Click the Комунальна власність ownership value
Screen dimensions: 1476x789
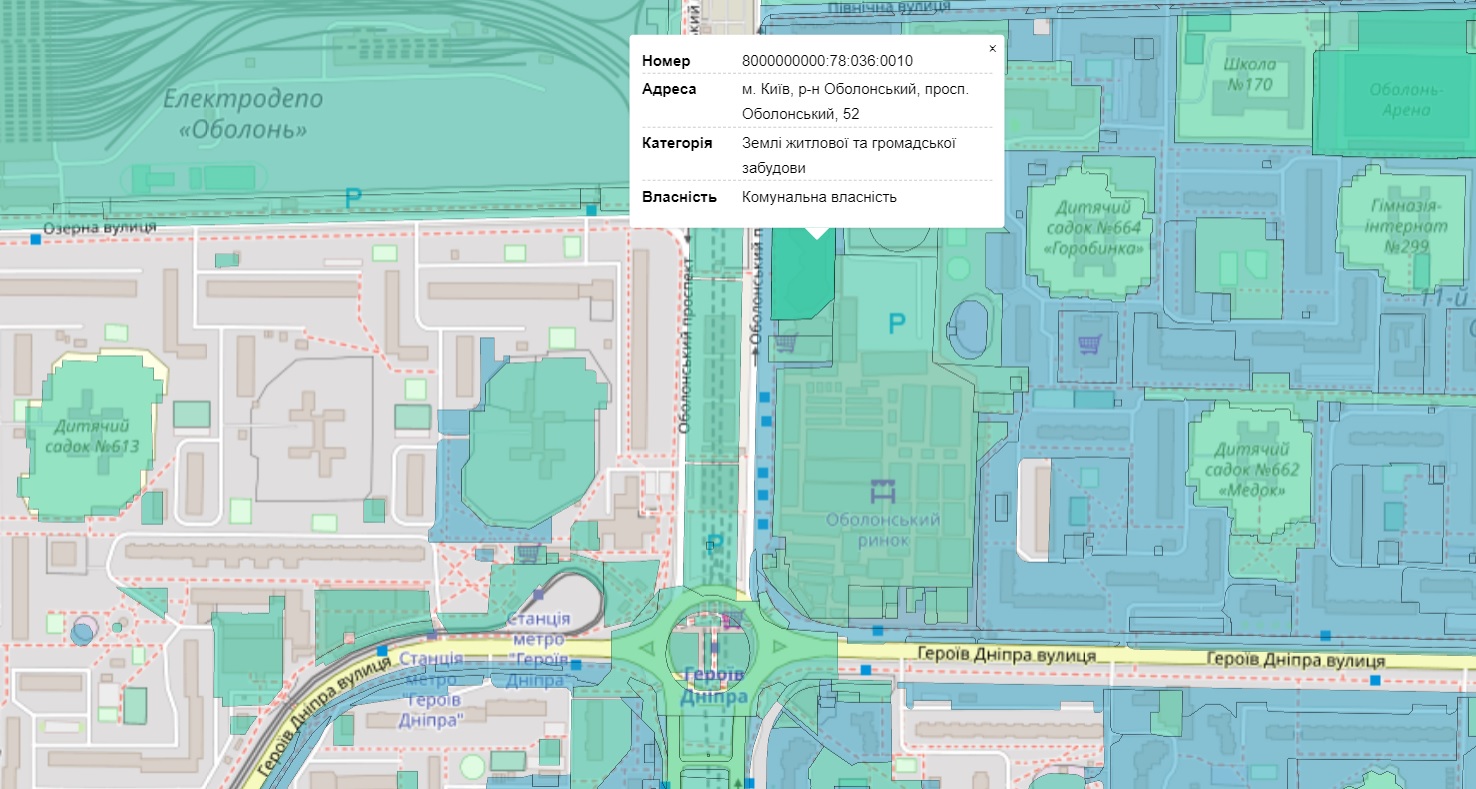coord(819,197)
